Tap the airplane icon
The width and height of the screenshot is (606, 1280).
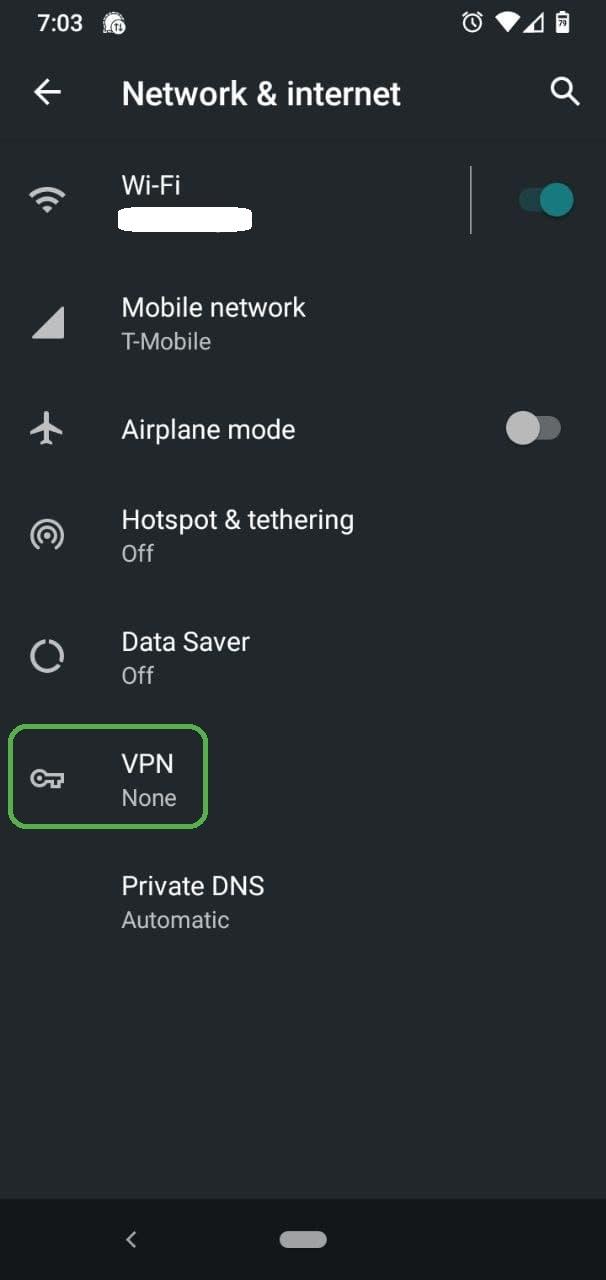click(x=47, y=429)
